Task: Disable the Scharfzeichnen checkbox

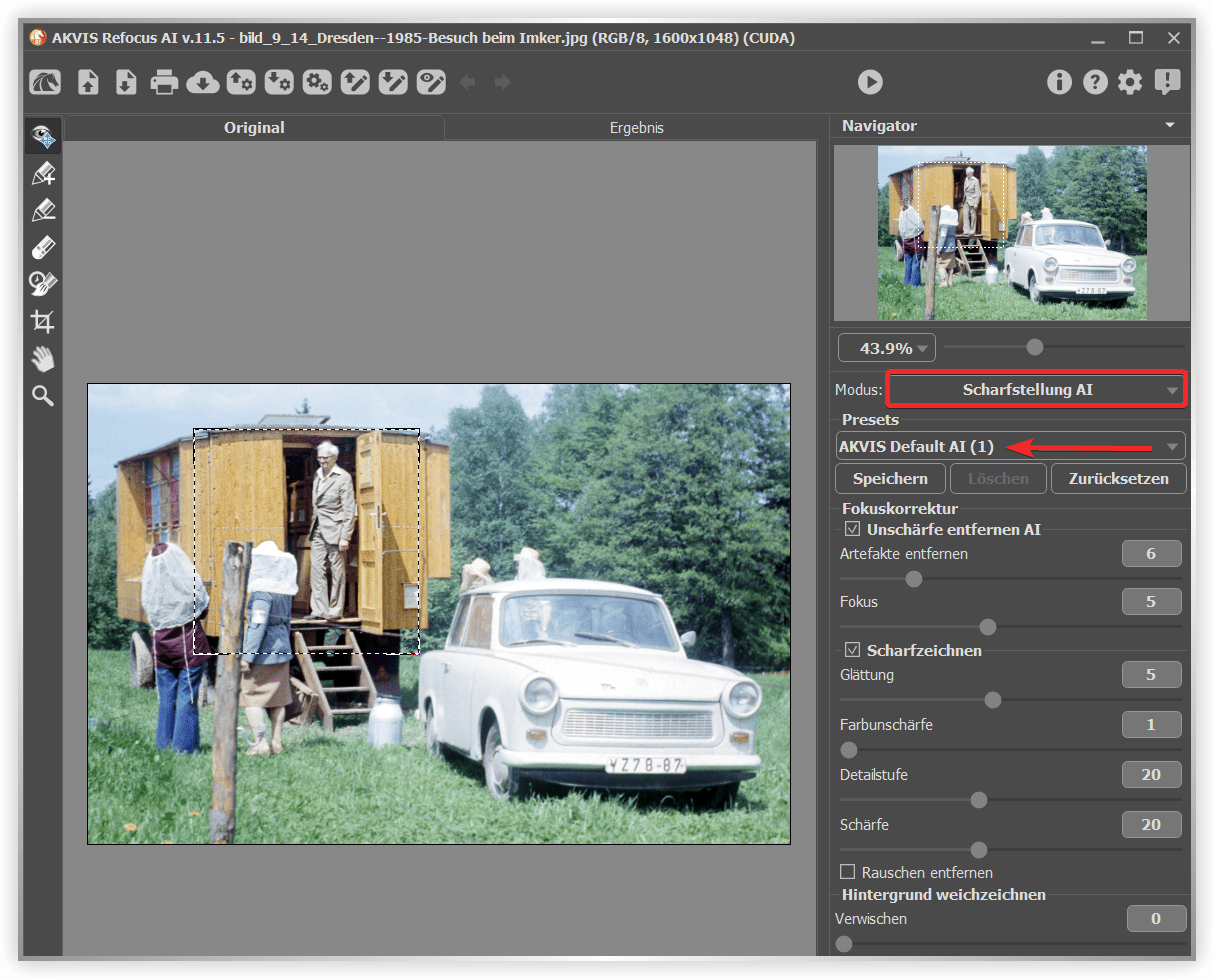Action: [852, 650]
